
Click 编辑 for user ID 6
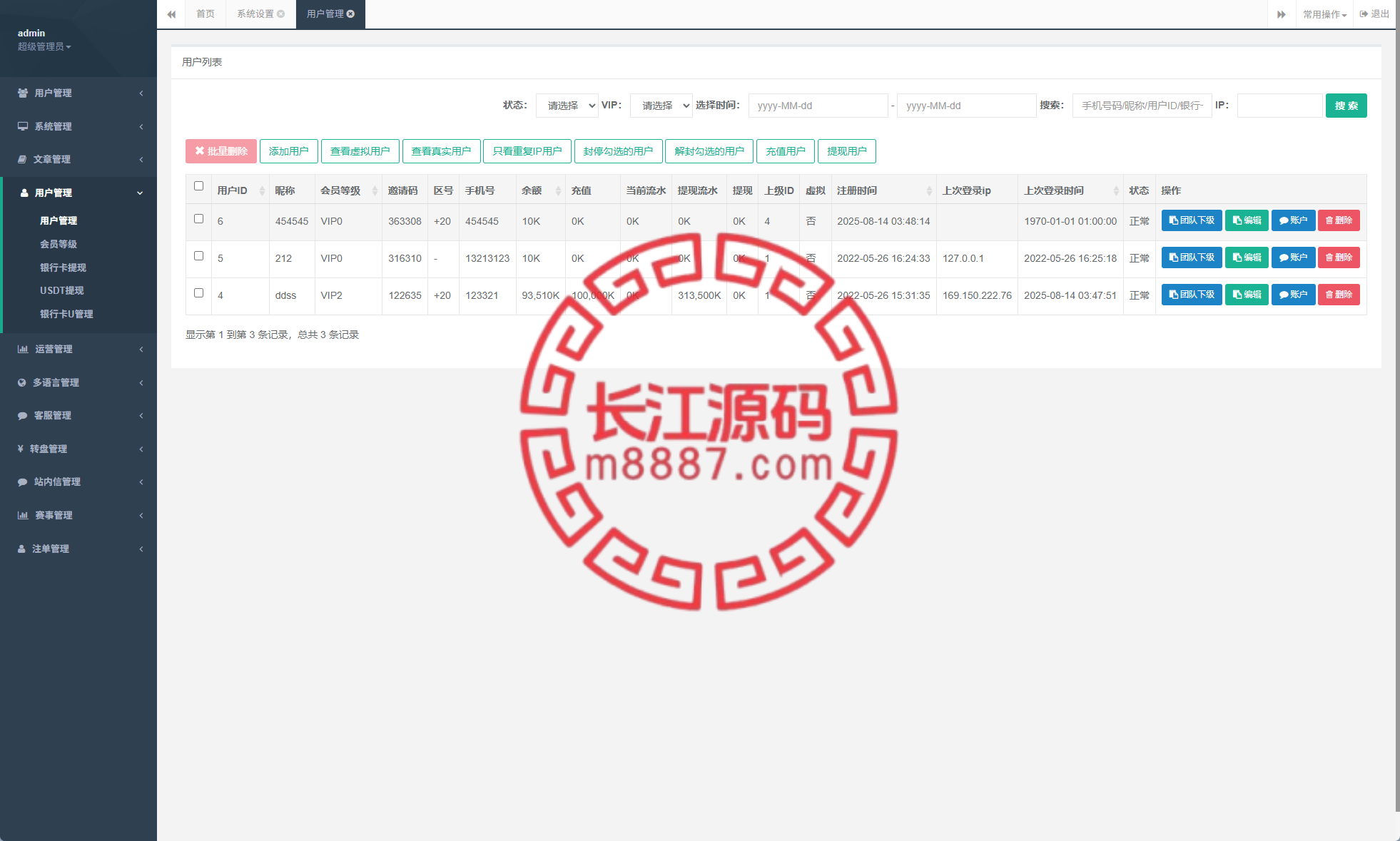click(x=1247, y=220)
